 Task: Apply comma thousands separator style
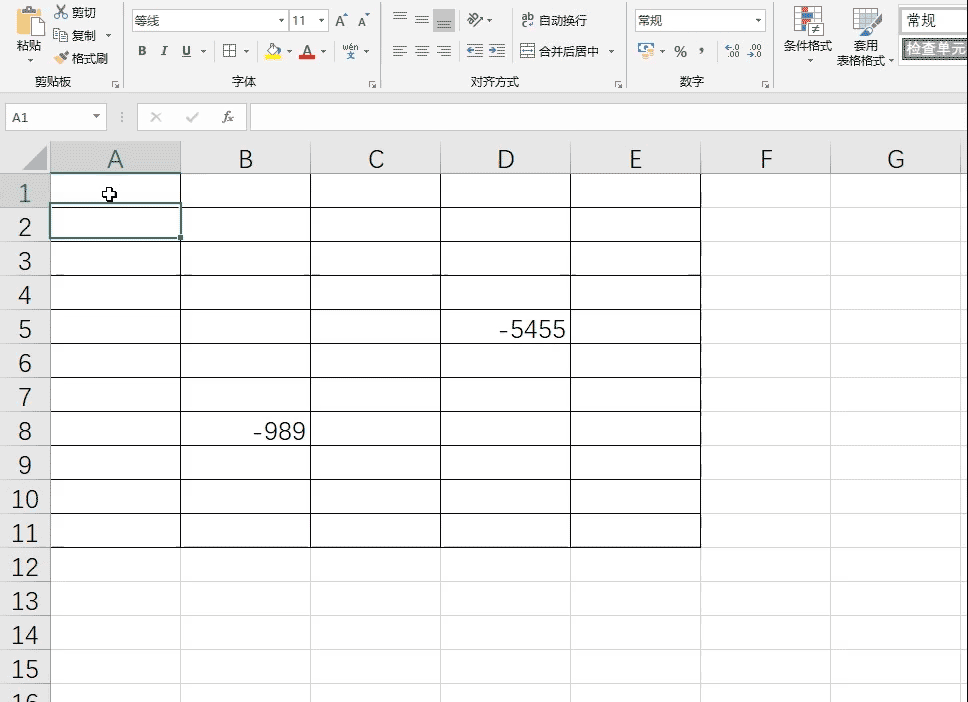702,51
